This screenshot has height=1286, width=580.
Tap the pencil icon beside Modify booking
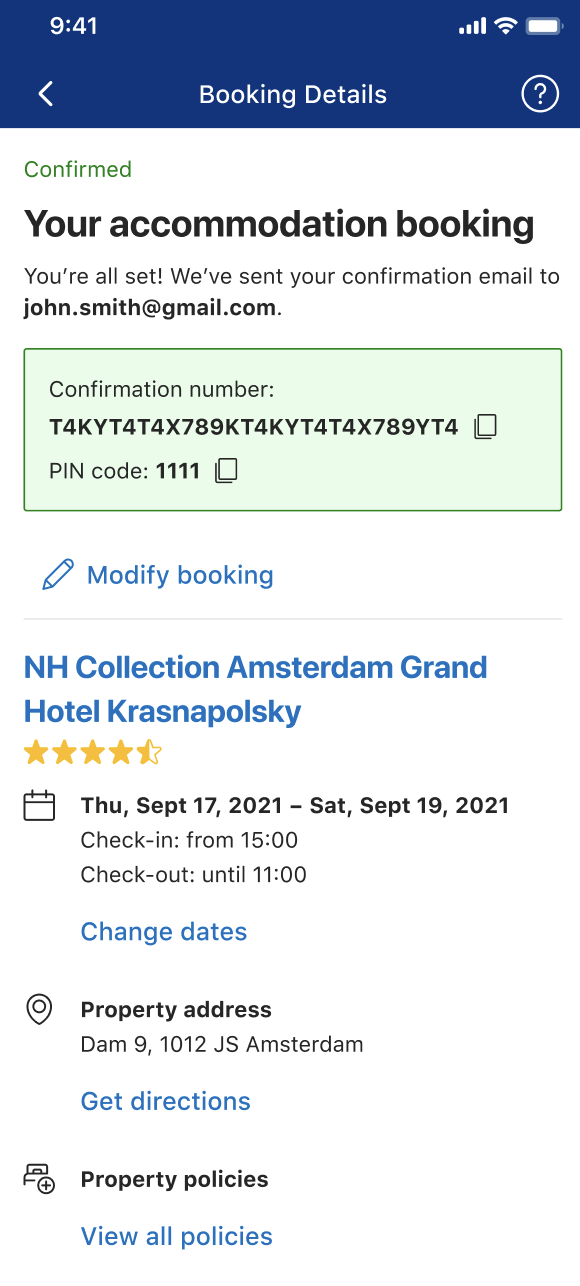(x=58, y=575)
